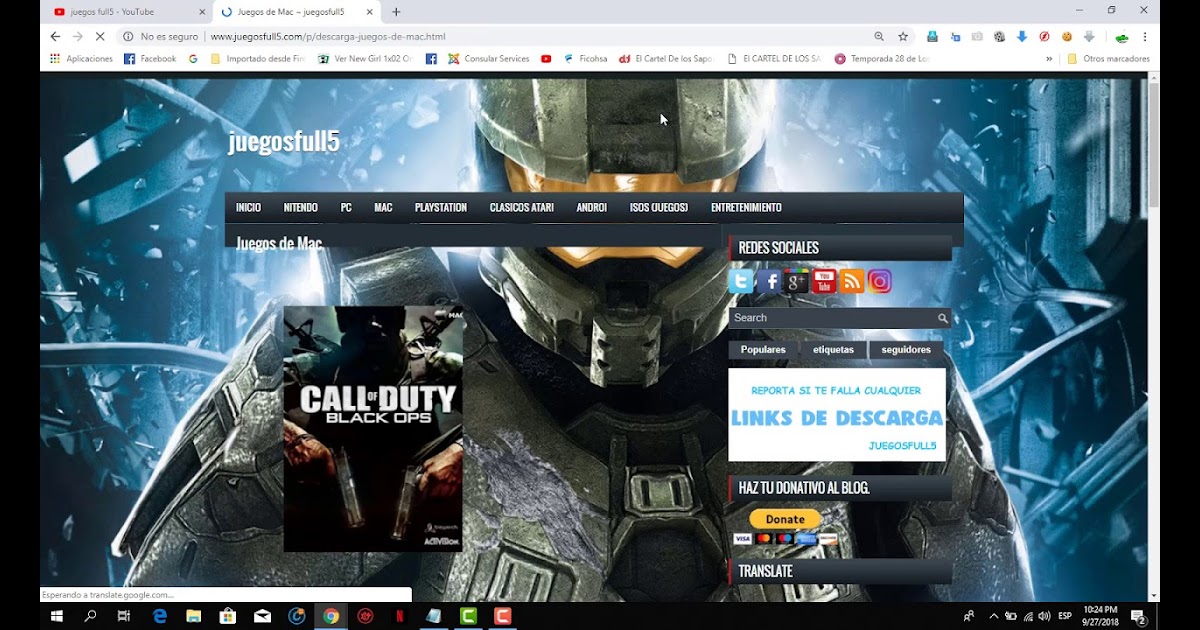
Task: Click the gray camera extension icon
Action: click(977, 36)
